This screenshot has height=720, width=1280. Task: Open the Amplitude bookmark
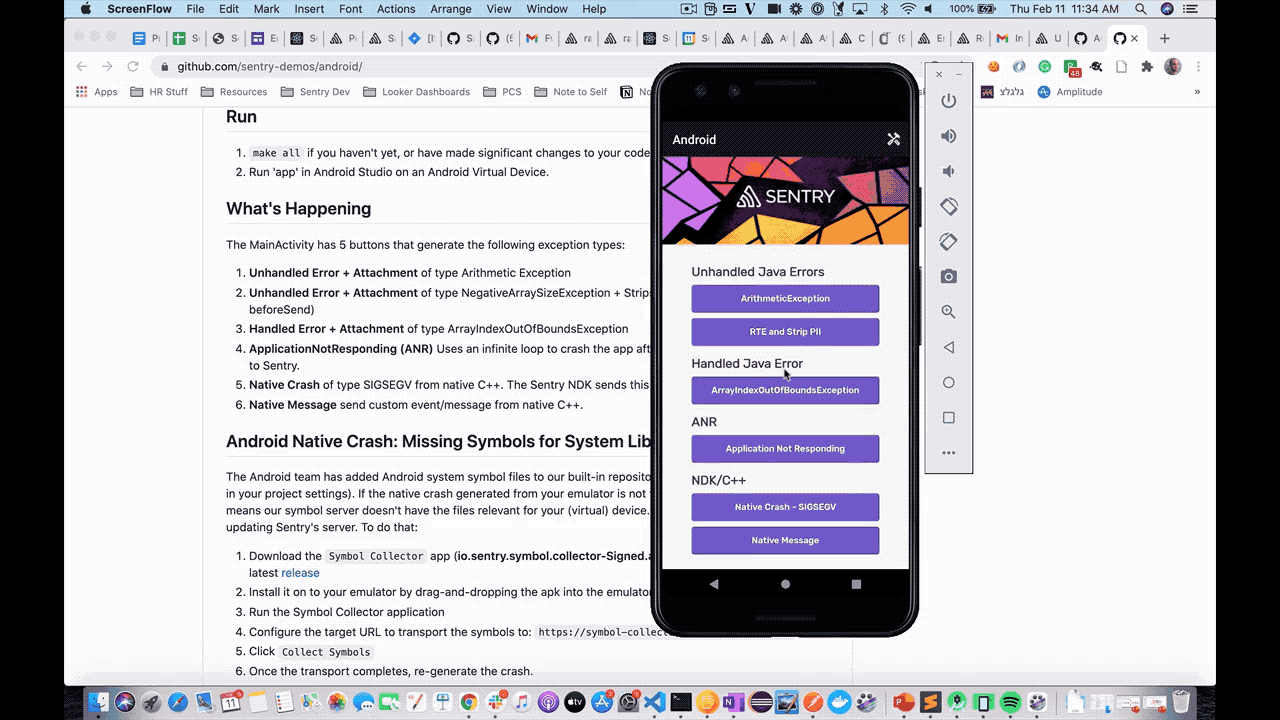1070,92
